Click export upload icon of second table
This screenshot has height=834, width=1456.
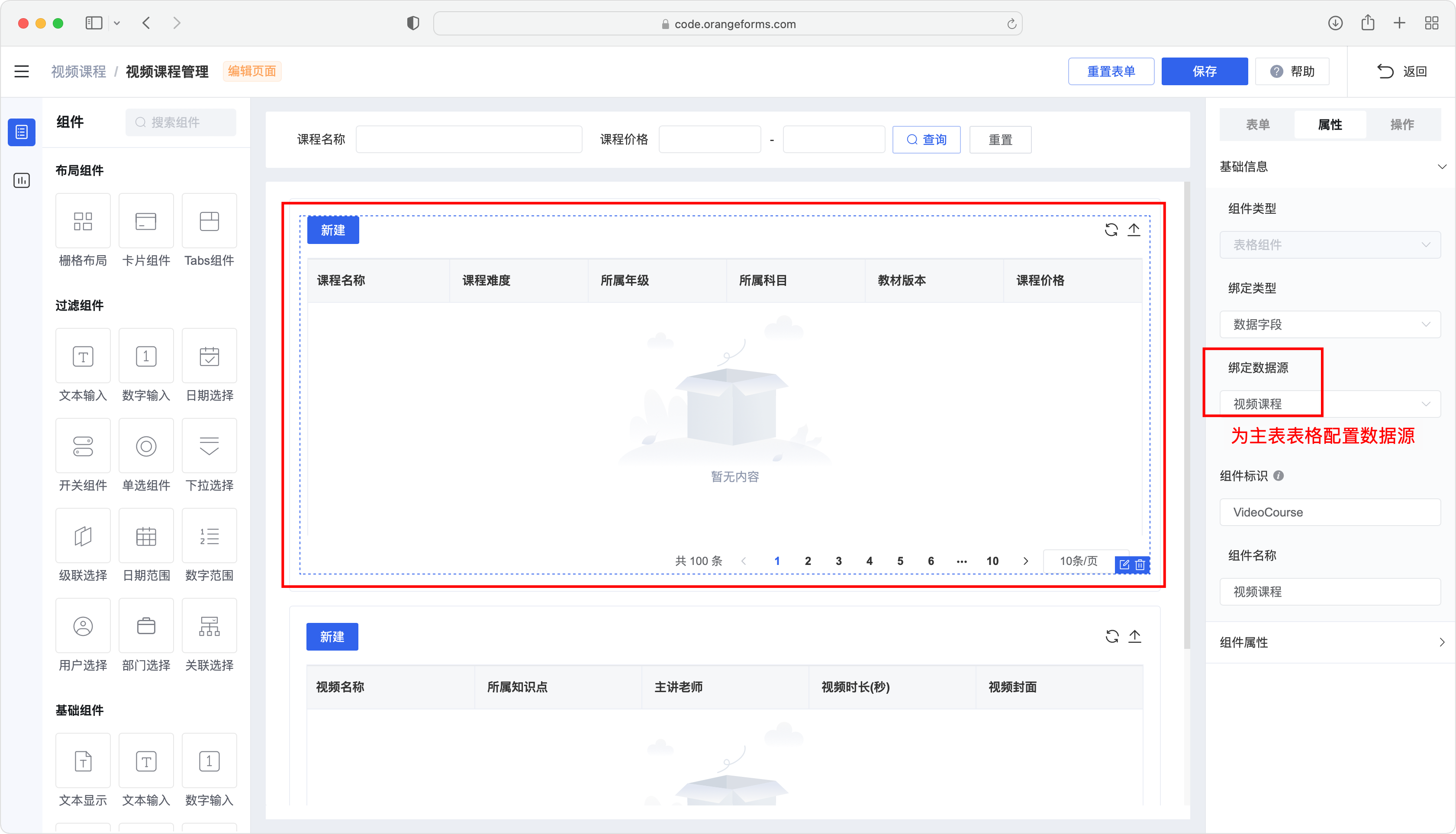[1134, 636]
